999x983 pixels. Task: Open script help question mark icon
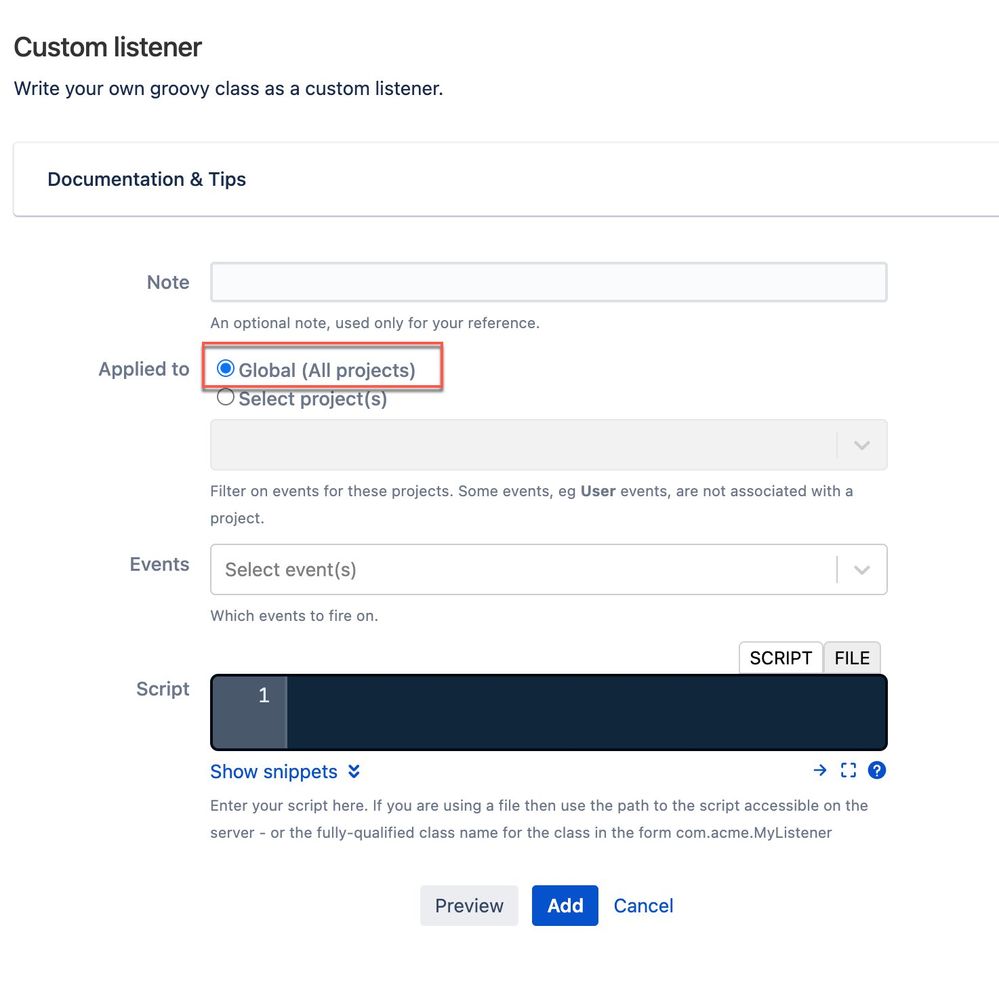point(877,770)
